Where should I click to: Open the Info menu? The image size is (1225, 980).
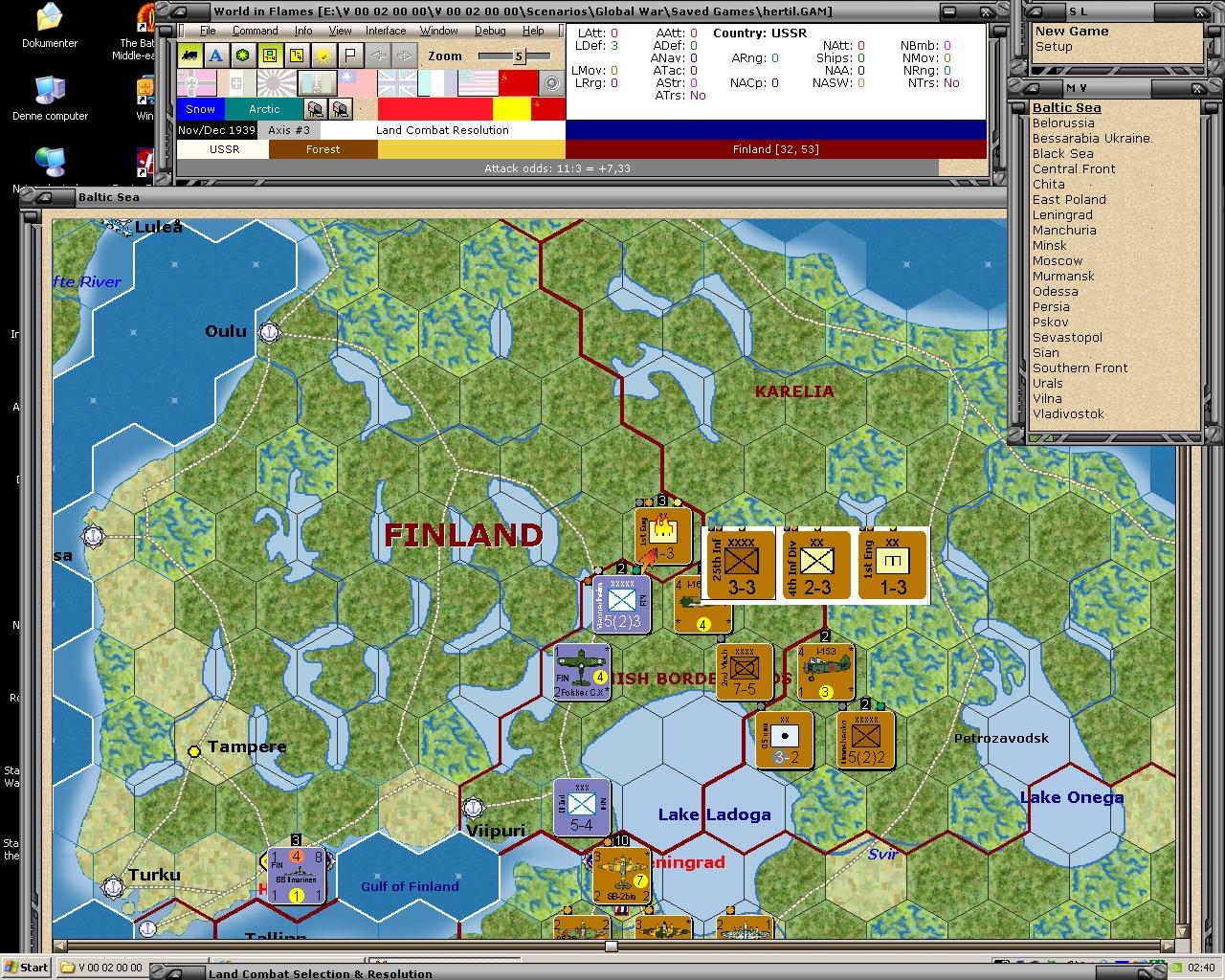pos(303,31)
